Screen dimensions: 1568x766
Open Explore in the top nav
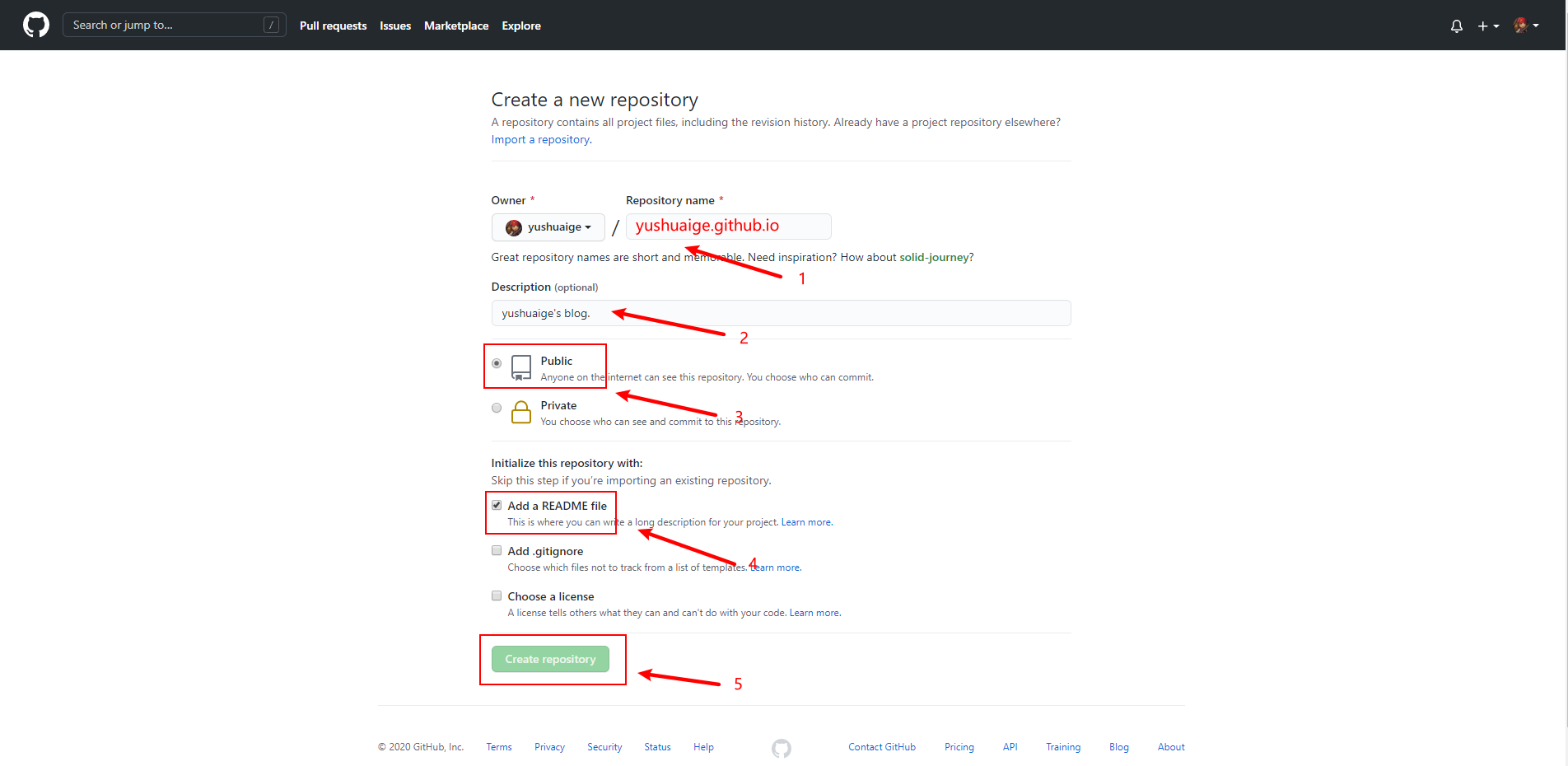pos(521,26)
